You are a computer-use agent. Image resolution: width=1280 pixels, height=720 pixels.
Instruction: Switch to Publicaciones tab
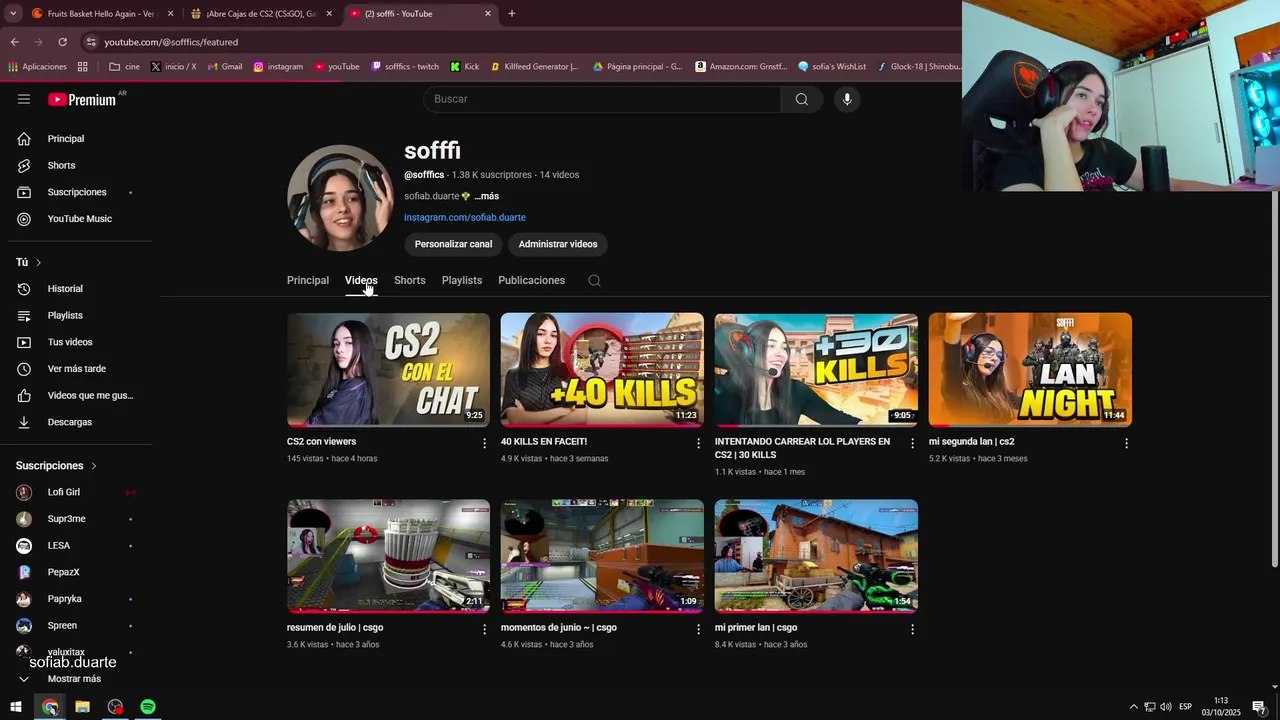531,281
